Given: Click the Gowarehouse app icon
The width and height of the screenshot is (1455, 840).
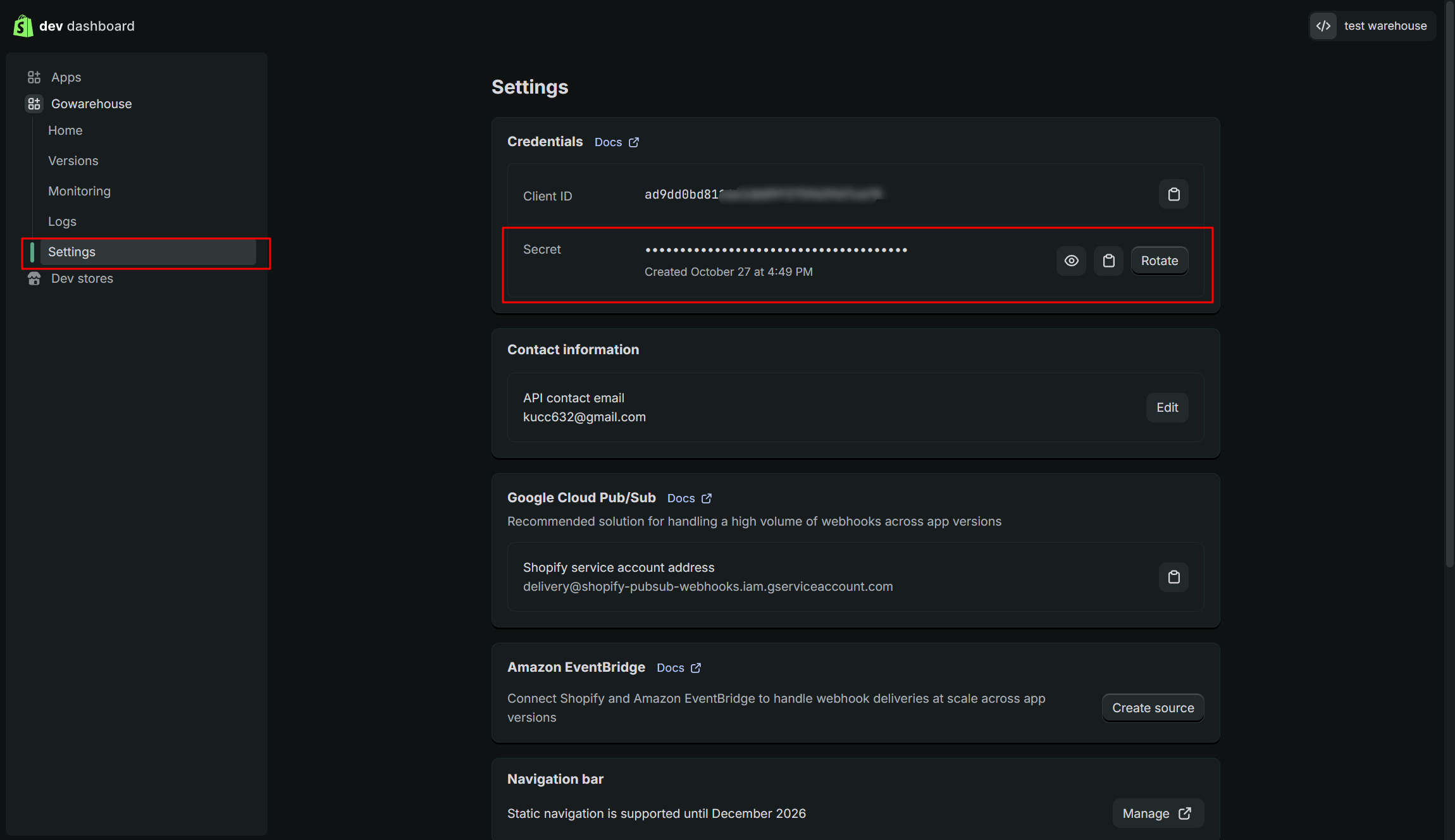Looking at the screenshot, I should point(34,104).
